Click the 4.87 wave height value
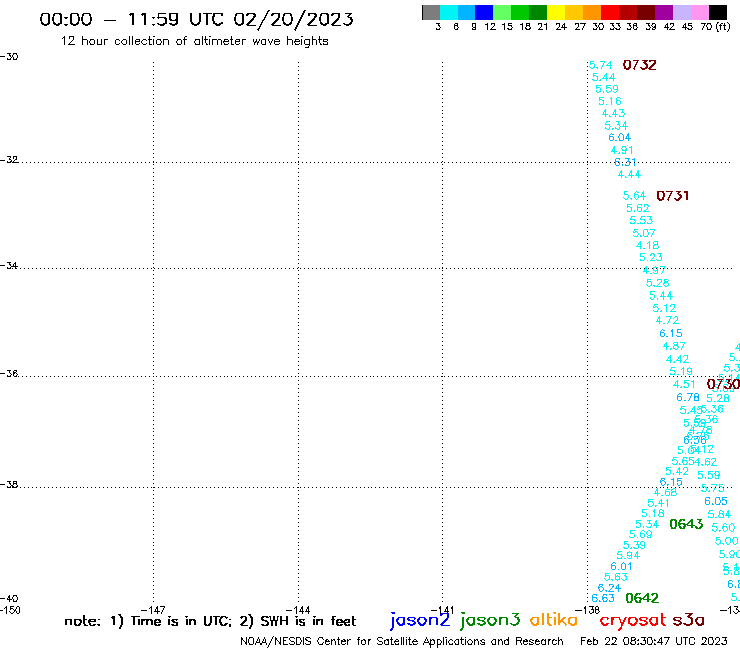 (674, 346)
